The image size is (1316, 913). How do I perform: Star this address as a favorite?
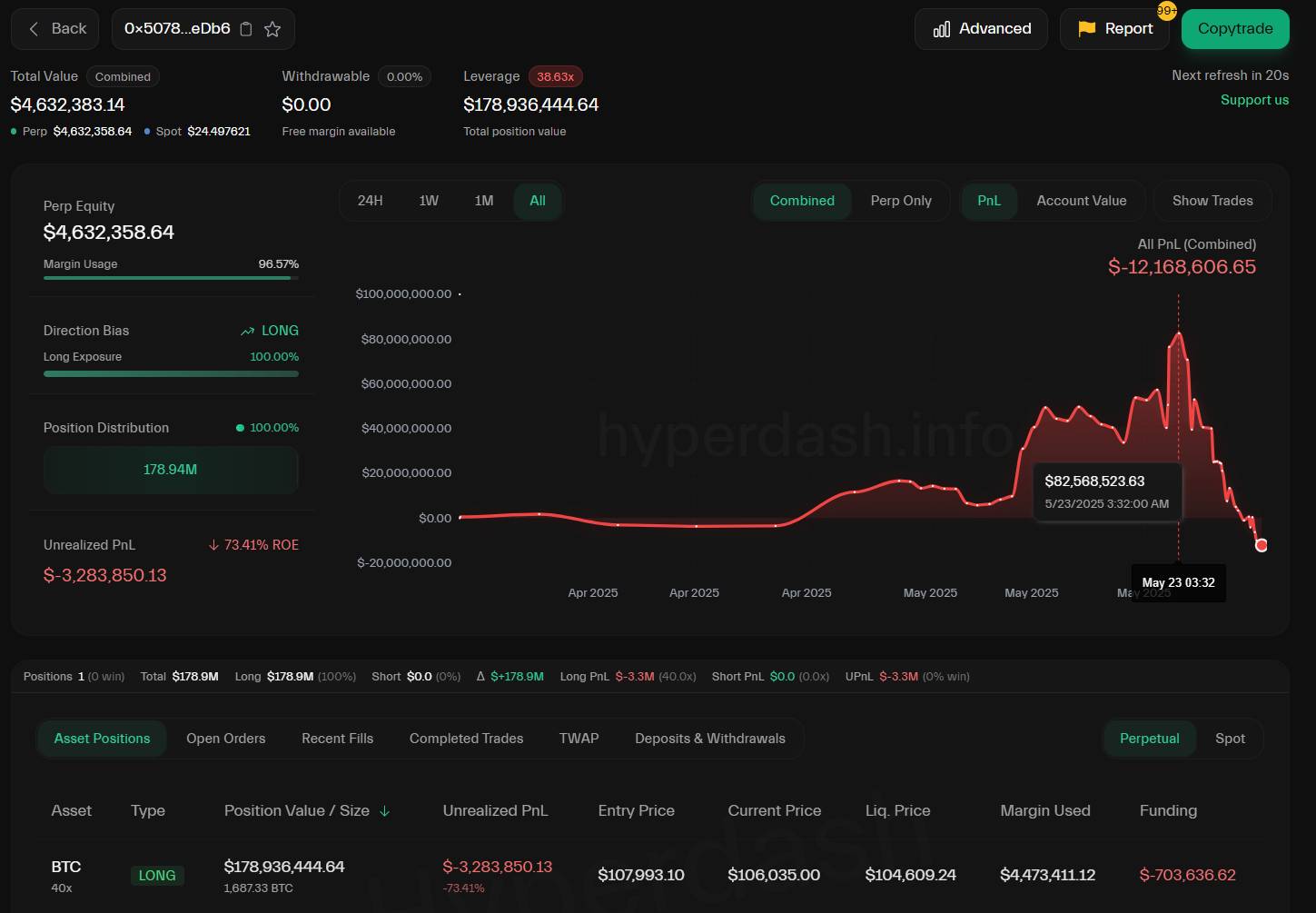pyautogui.click(x=272, y=29)
